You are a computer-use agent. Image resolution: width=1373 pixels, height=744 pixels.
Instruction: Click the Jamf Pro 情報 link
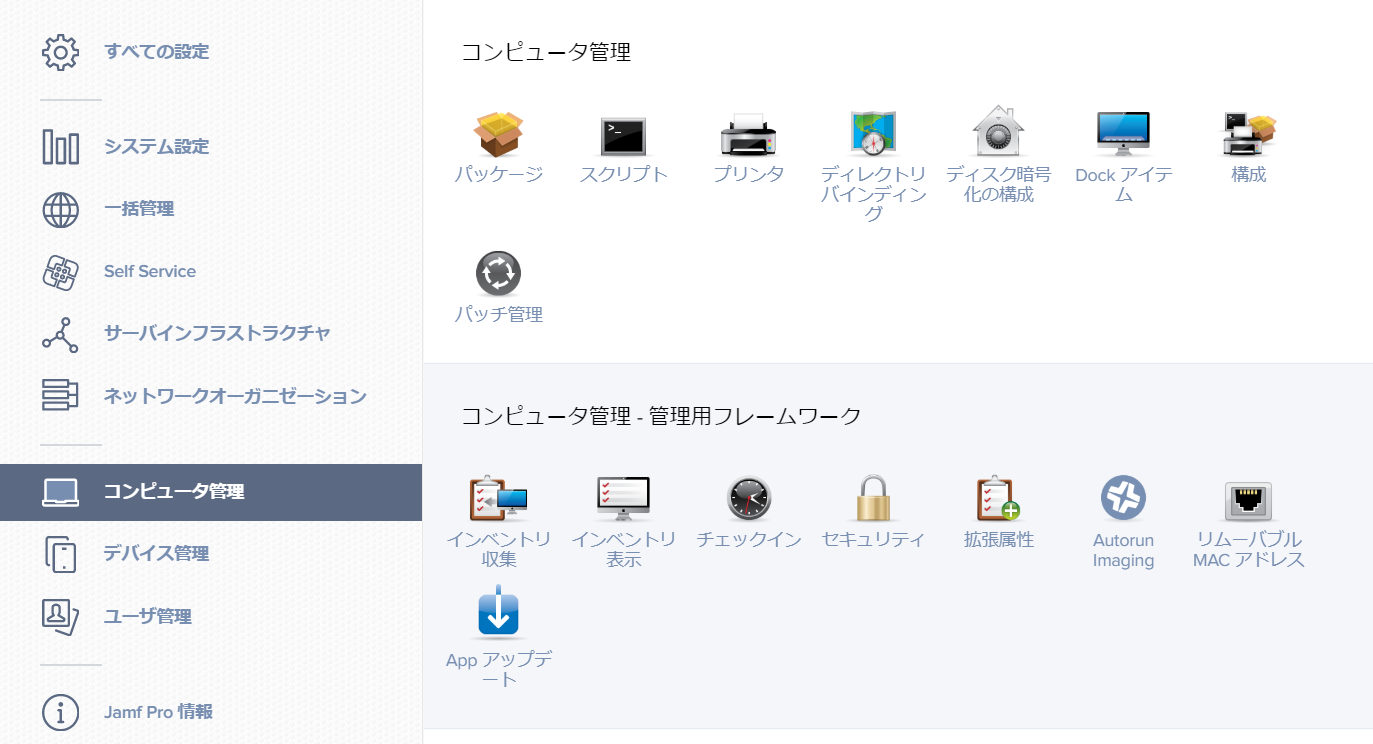158,712
